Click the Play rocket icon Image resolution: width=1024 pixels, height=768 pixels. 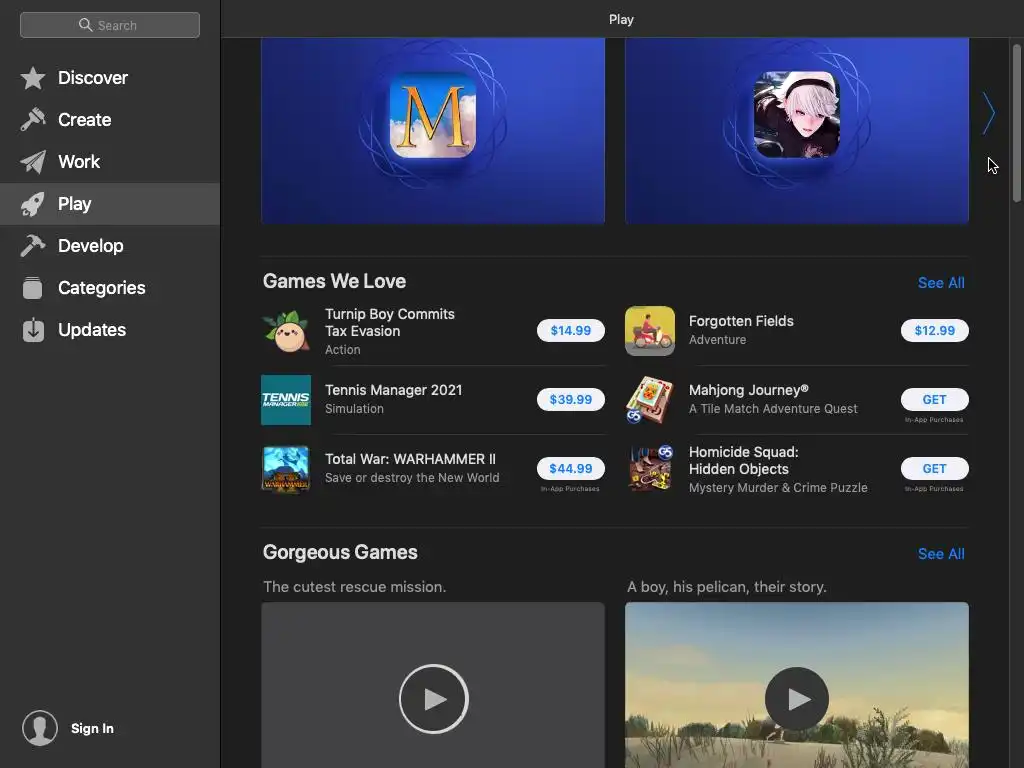[33, 204]
